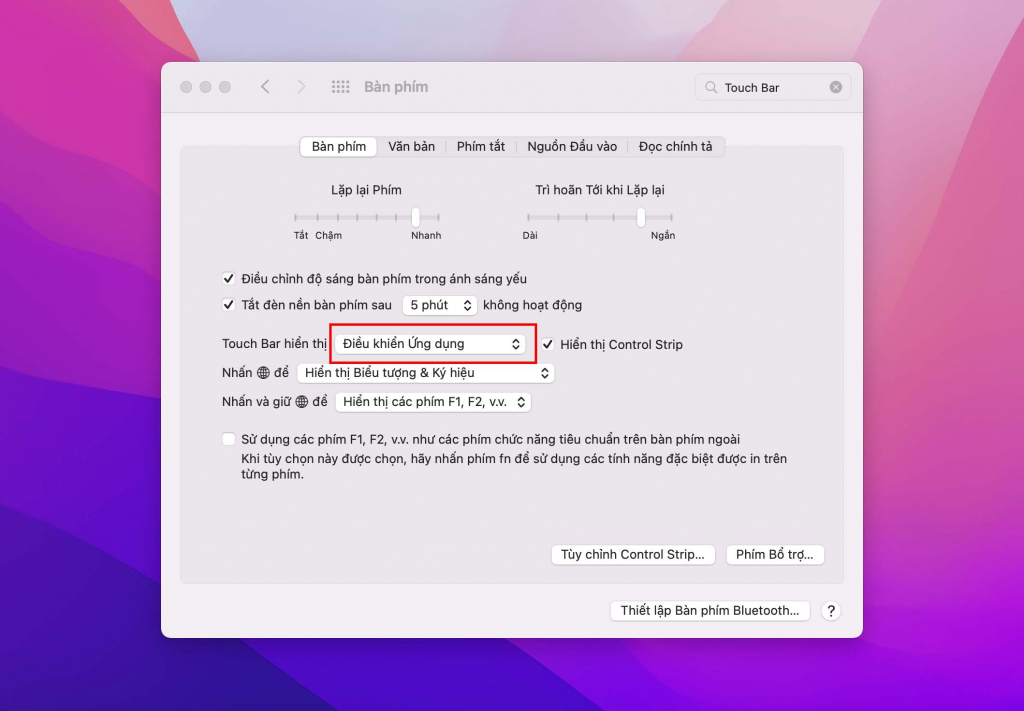Open the Hiển thị các phím F1, F2 dropdown
Viewport: 1024px width, 711px height.
433,402
